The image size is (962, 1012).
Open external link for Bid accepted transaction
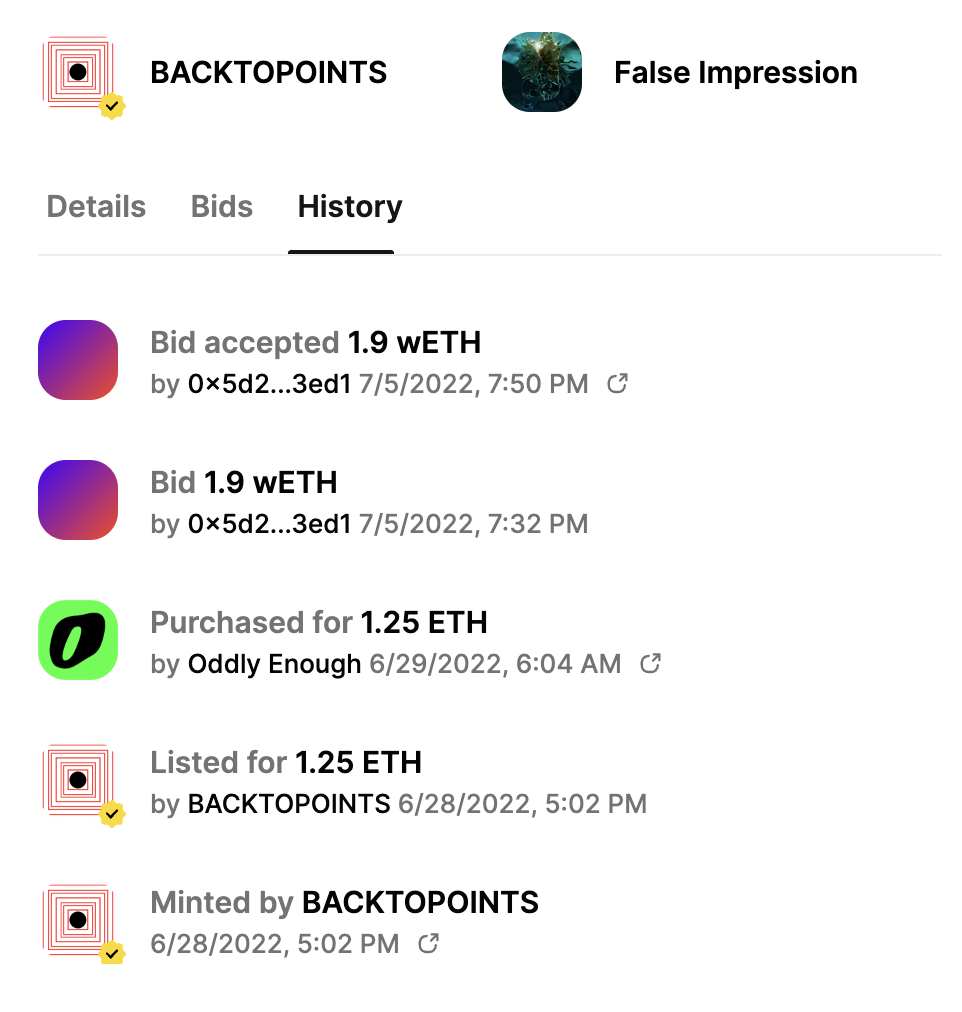(618, 383)
